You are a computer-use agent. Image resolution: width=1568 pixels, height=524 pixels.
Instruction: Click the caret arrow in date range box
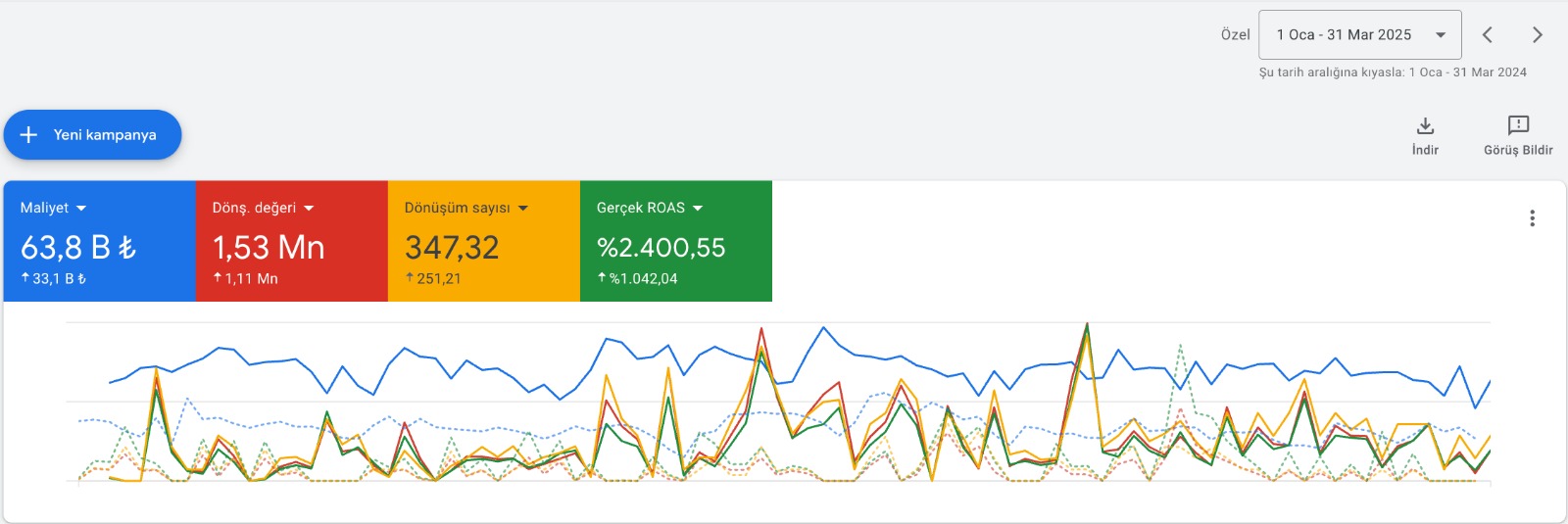tap(1441, 35)
